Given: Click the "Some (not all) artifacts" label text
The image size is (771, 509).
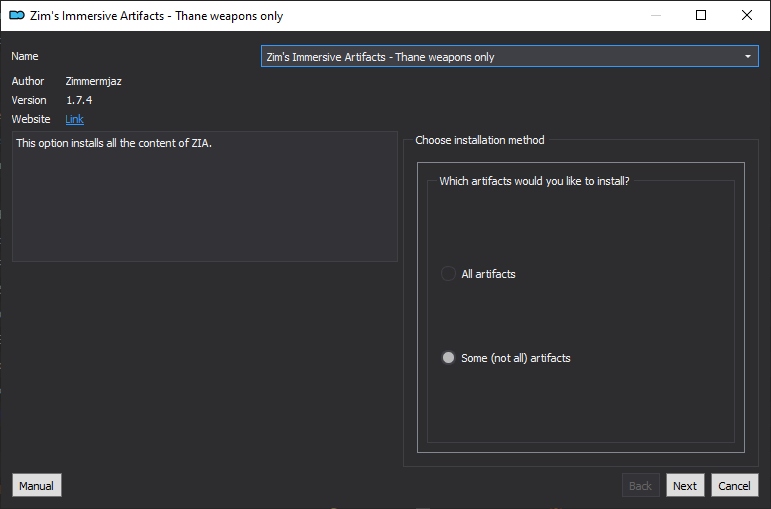Looking at the screenshot, I should point(516,358).
